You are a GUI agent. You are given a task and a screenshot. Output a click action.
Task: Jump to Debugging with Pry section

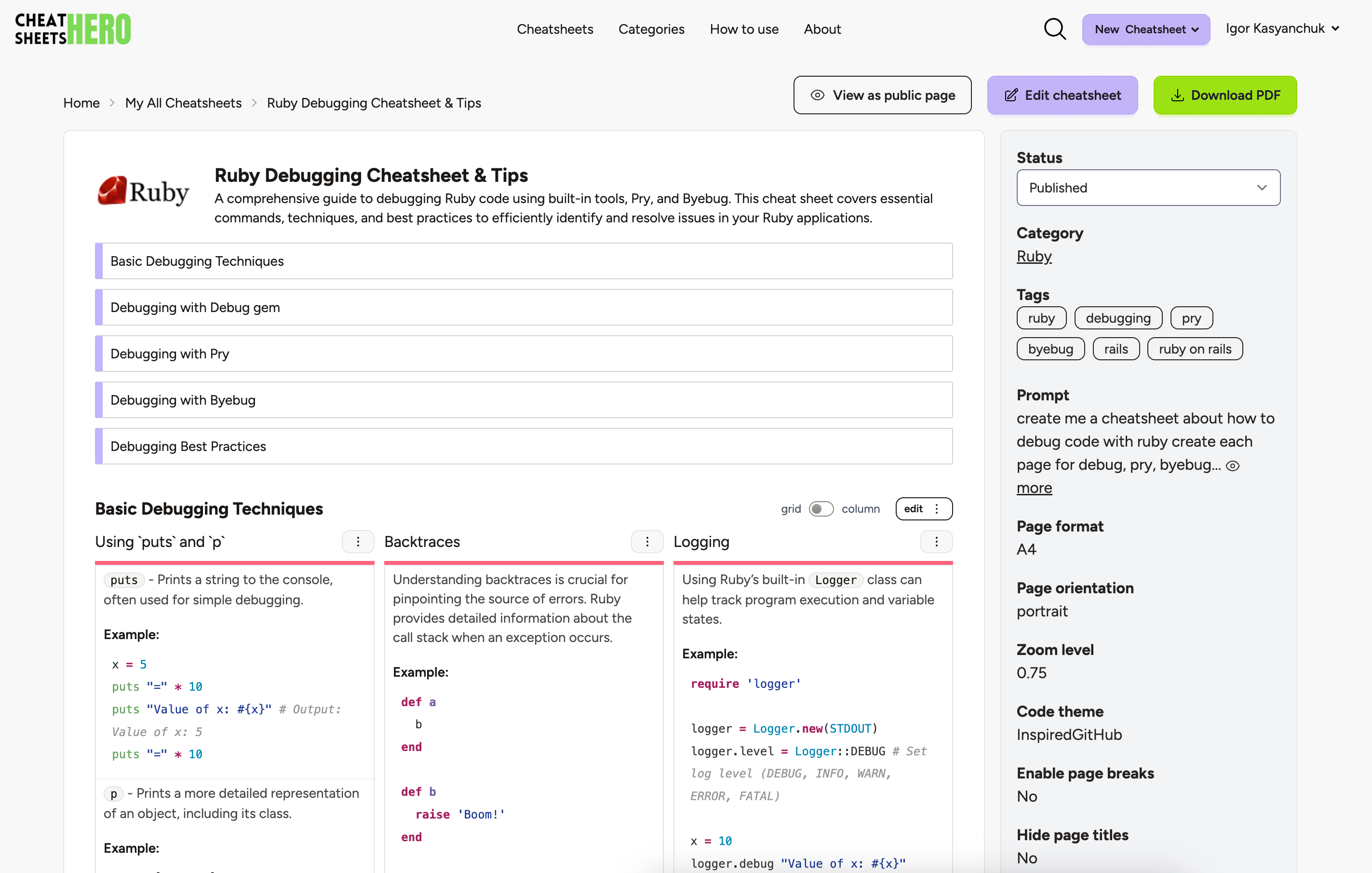point(524,354)
